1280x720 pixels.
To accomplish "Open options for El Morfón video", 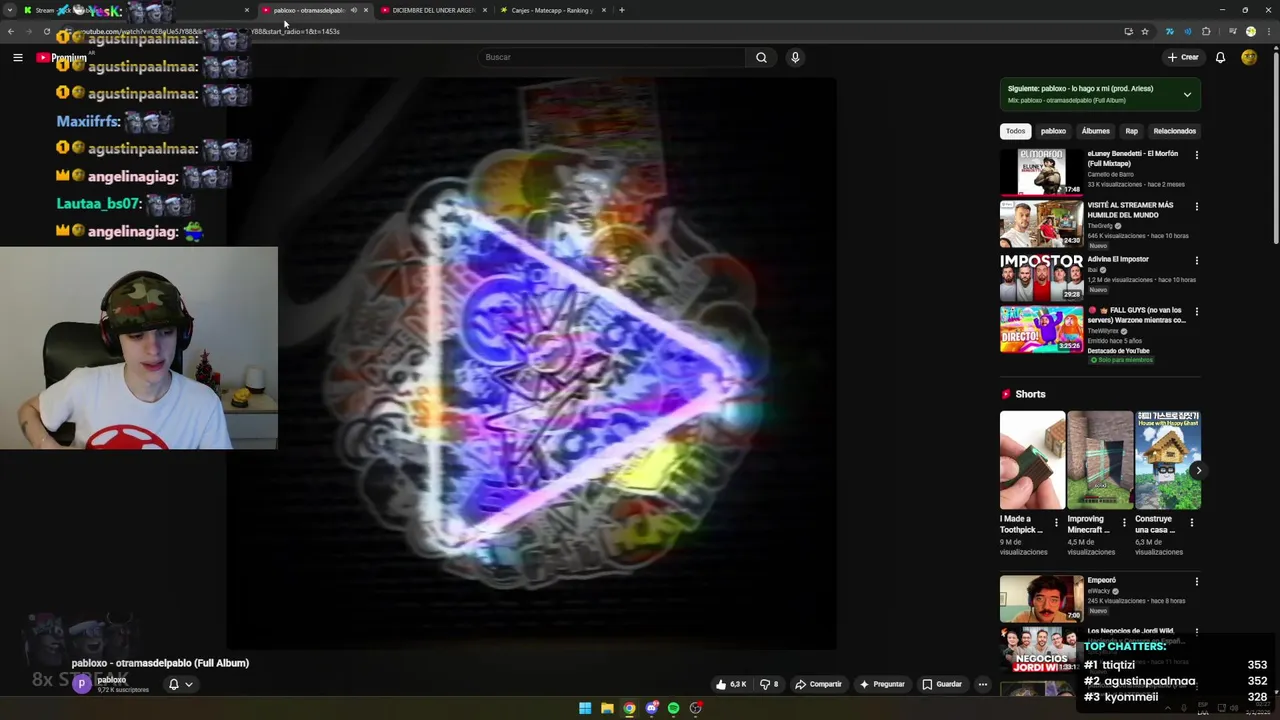I will (x=1196, y=155).
